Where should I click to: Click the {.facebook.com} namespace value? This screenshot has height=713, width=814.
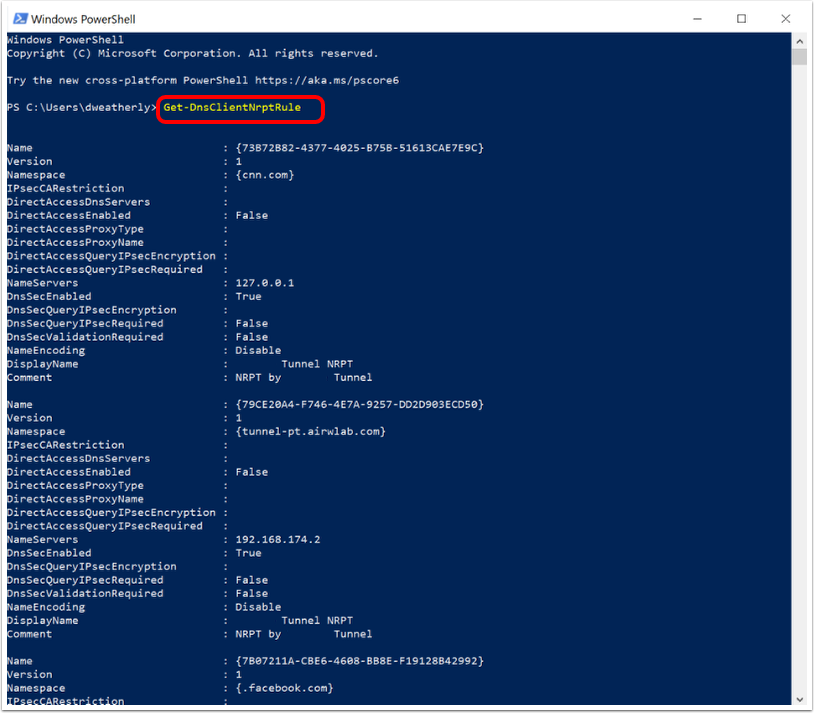tap(284, 688)
